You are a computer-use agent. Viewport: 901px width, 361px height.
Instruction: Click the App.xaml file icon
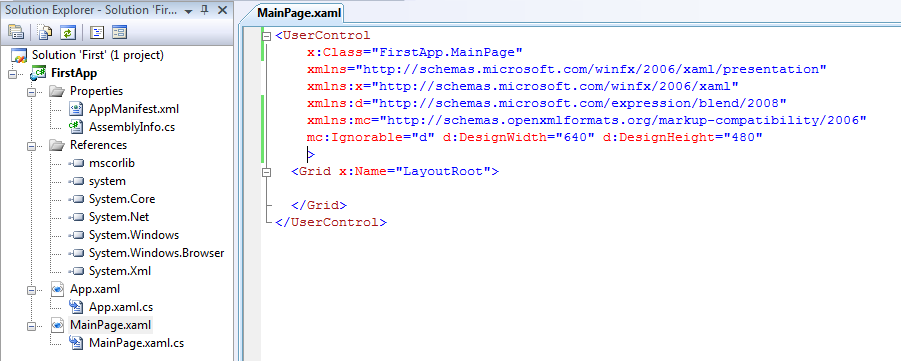(x=57, y=289)
